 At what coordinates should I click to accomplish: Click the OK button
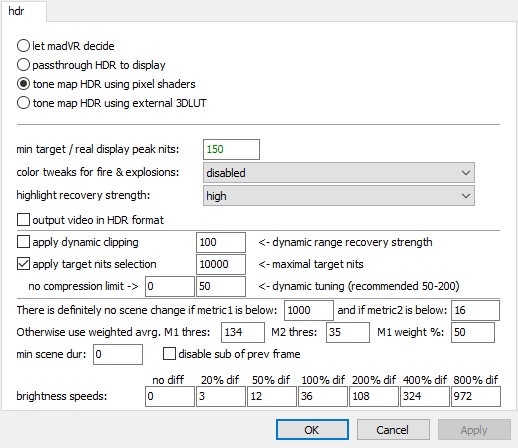click(x=312, y=430)
